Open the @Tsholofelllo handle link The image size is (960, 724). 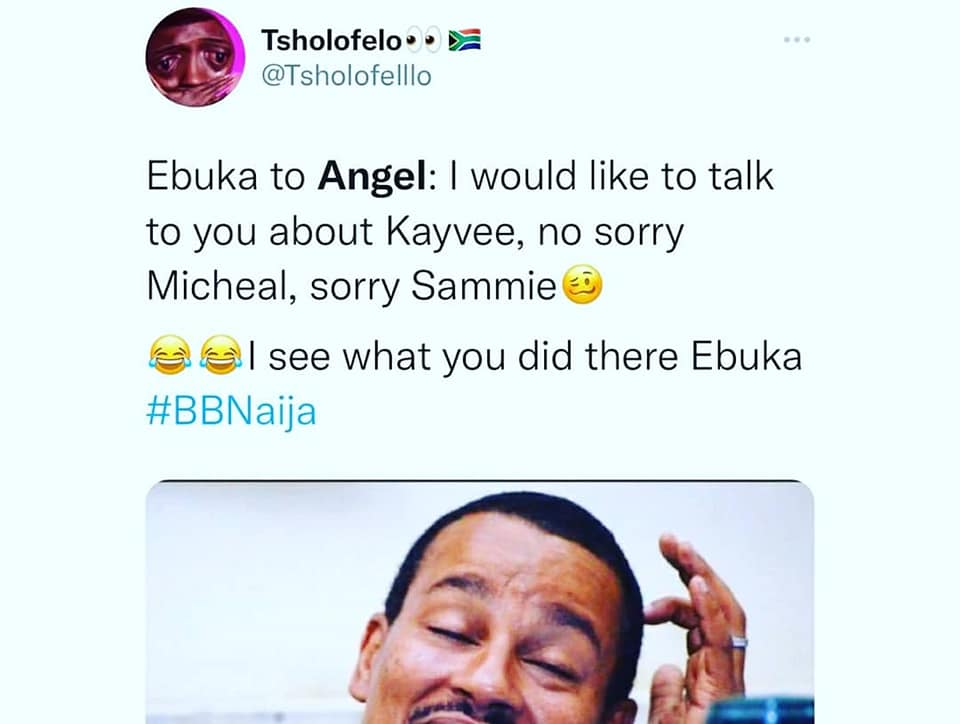[347, 76]
